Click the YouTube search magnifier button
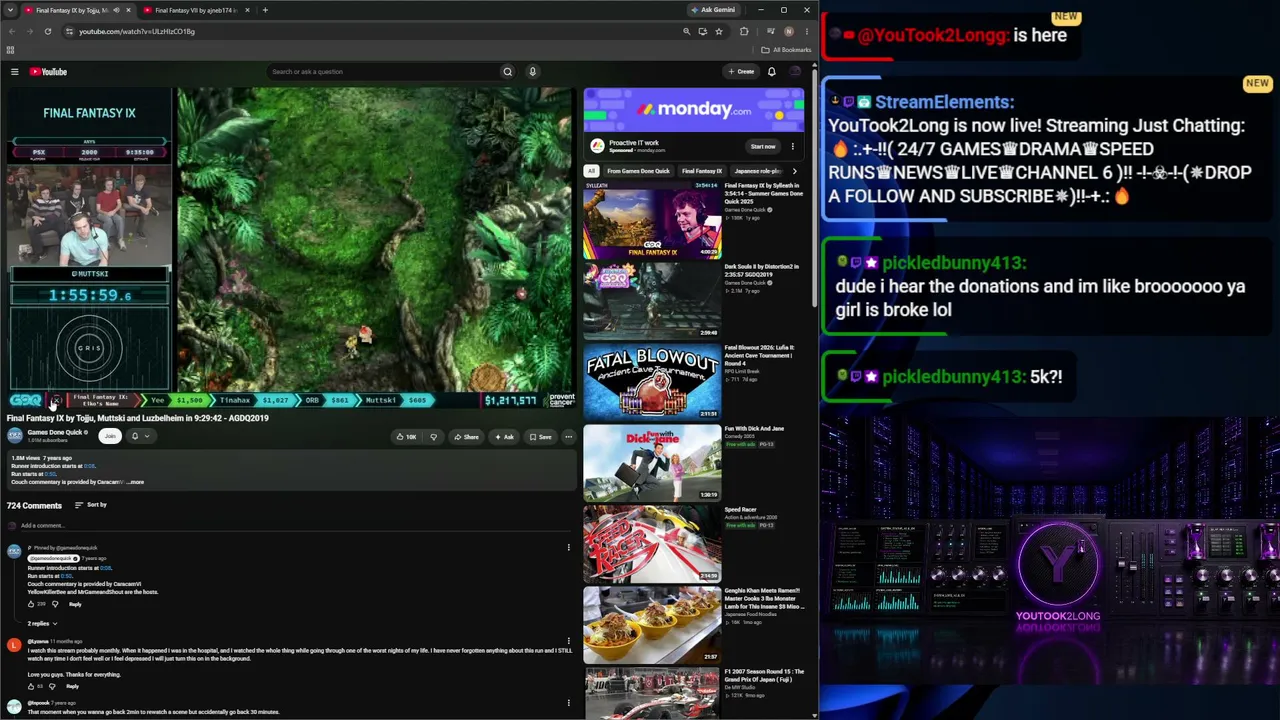Viewport: 1280px width, 720px height. tap(507, 72)
